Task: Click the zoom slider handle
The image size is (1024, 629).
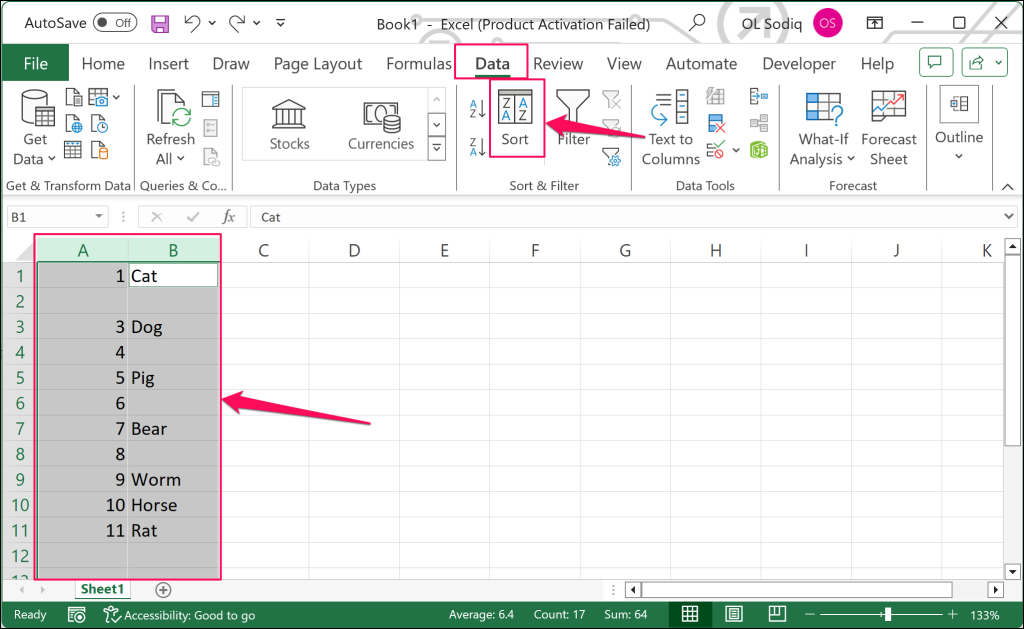Action: [x=887, y=614]
